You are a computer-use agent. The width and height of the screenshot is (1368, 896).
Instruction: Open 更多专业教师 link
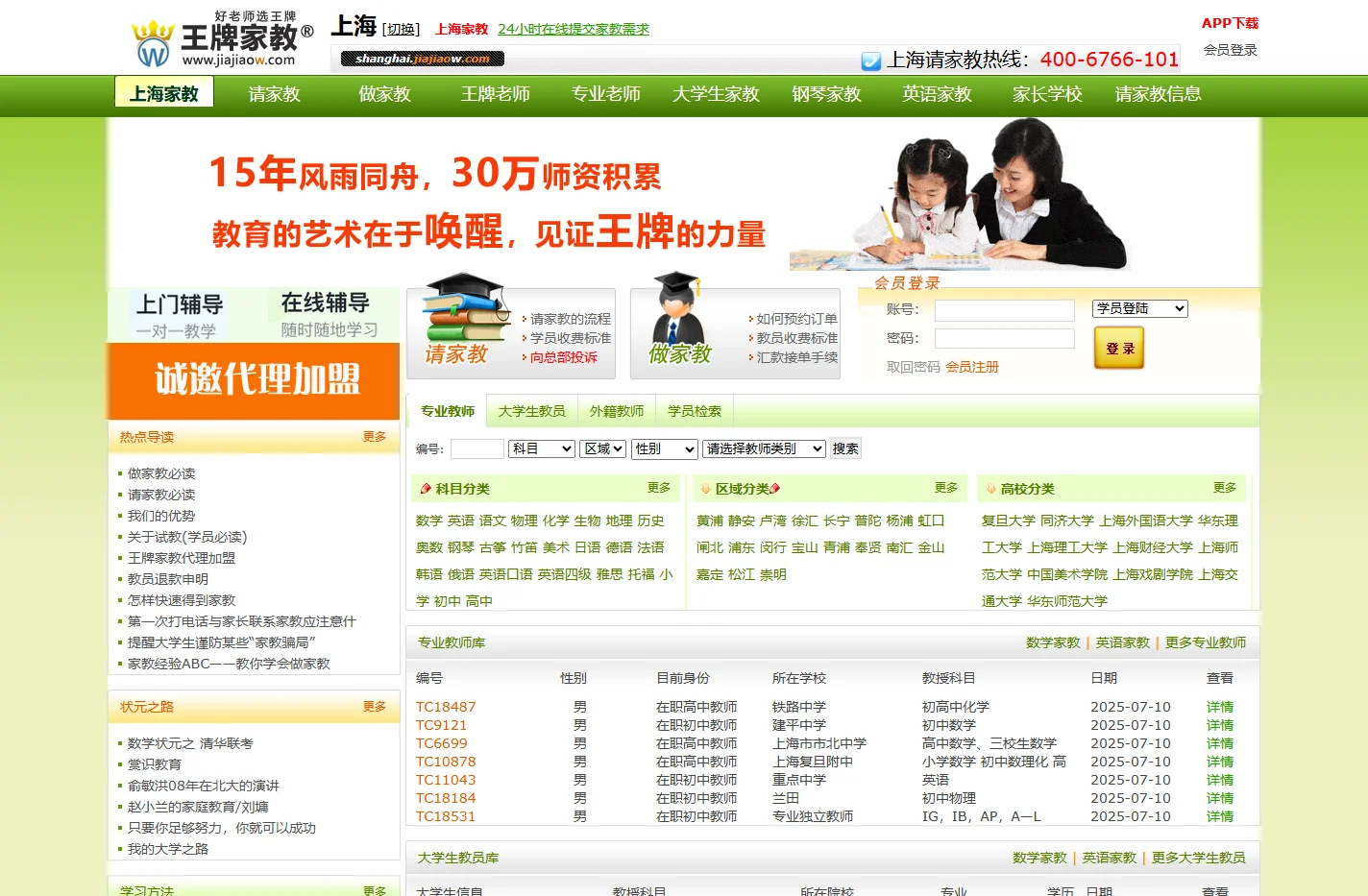[x=1206, y=642]
